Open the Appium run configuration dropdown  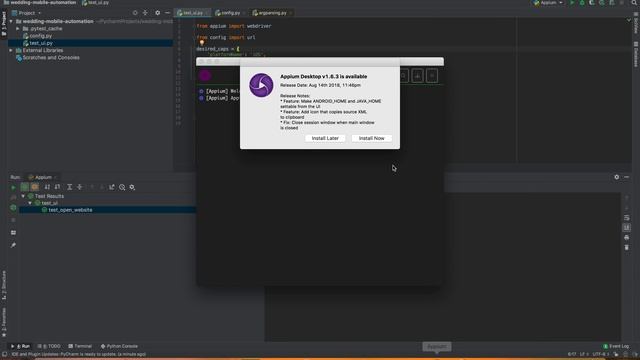(x=548, y=3)
